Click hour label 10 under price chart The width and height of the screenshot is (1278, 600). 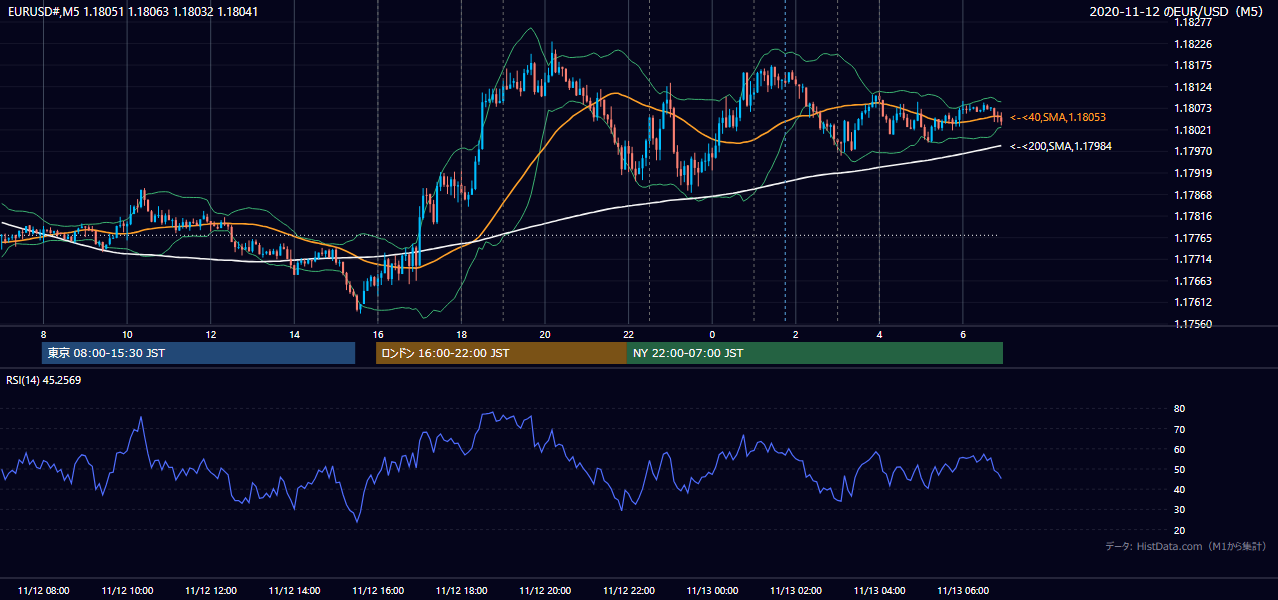(127, 333)
